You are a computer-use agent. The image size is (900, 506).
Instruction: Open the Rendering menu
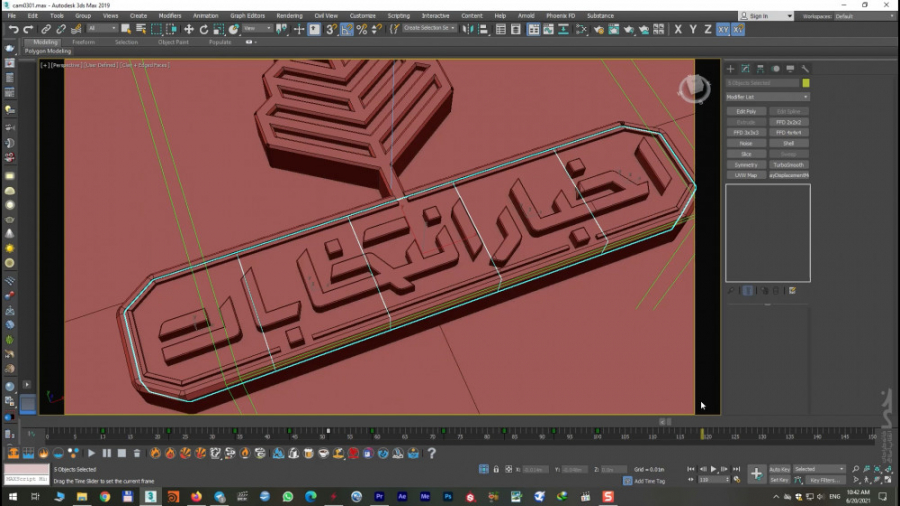pos(289,16)
